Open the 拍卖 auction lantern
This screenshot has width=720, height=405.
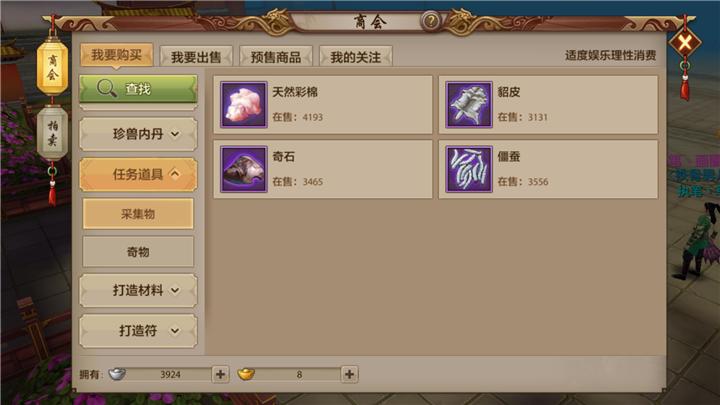pyautogui.click(x=52, y=133)
